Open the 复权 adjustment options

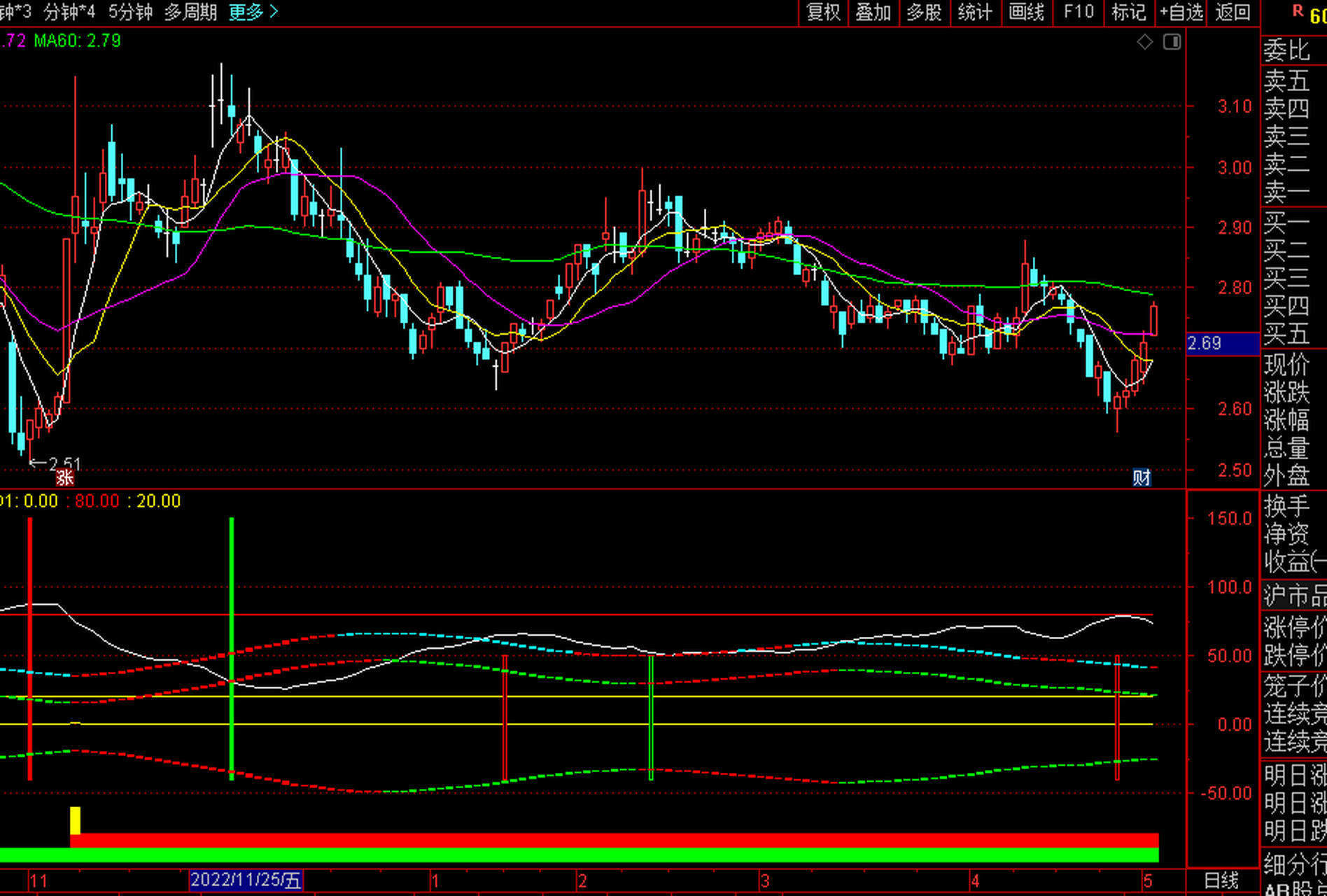[x=823, y=13]
